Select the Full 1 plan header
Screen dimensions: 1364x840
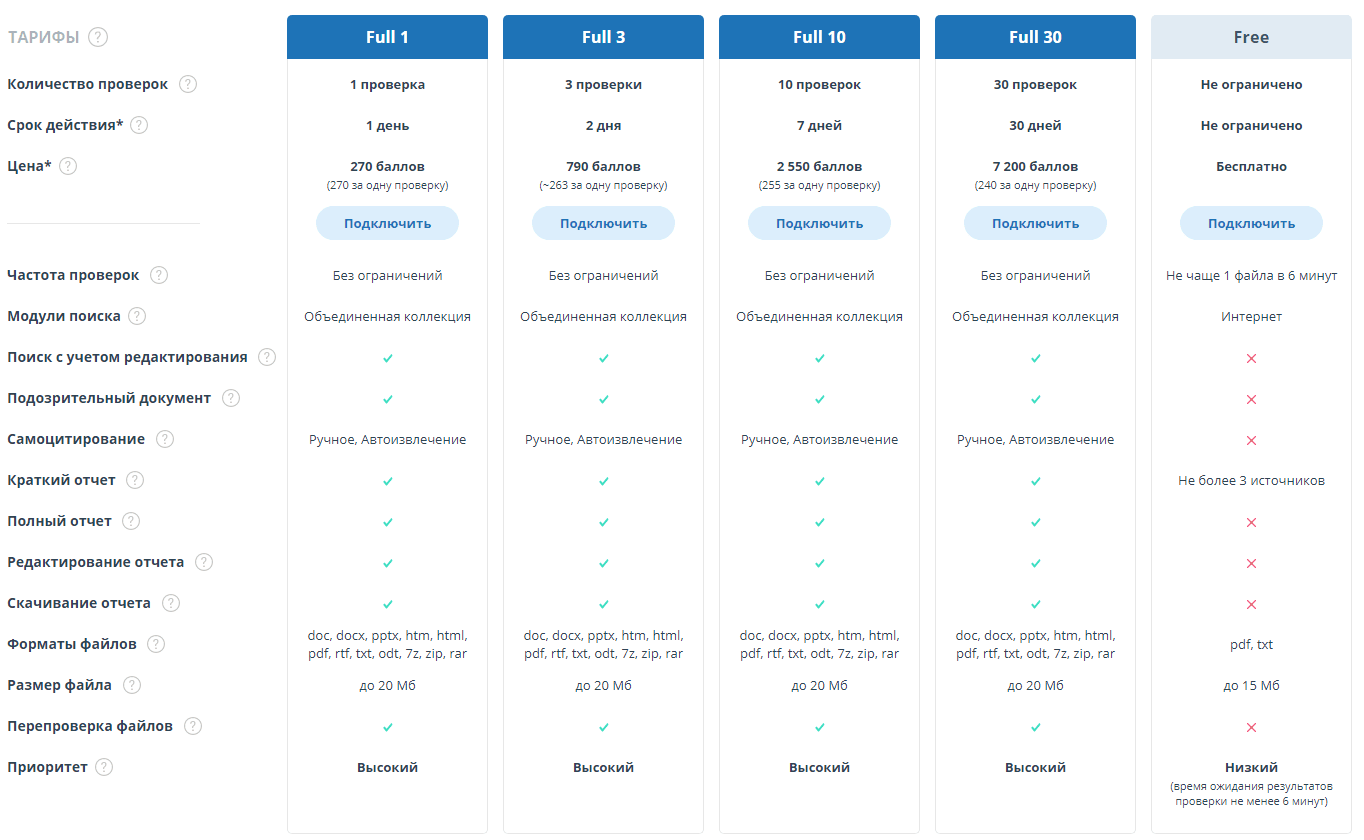(388, 37)
